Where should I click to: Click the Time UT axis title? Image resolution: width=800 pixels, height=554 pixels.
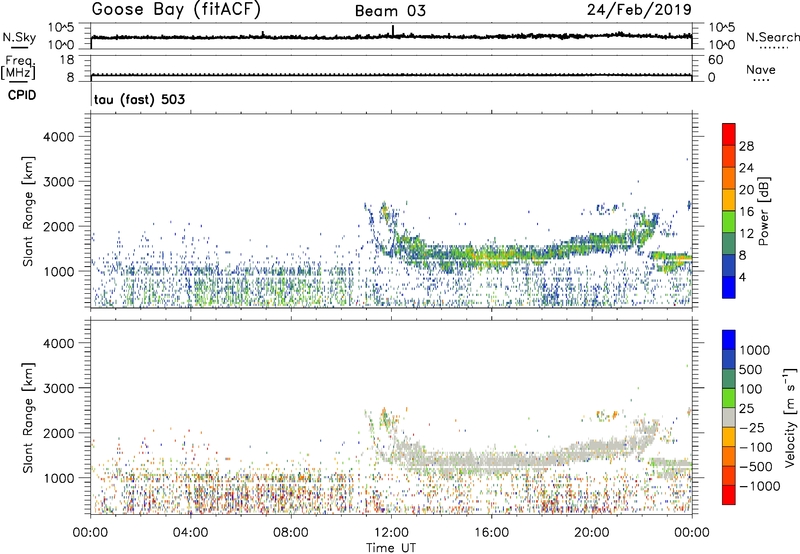(391, 547)
